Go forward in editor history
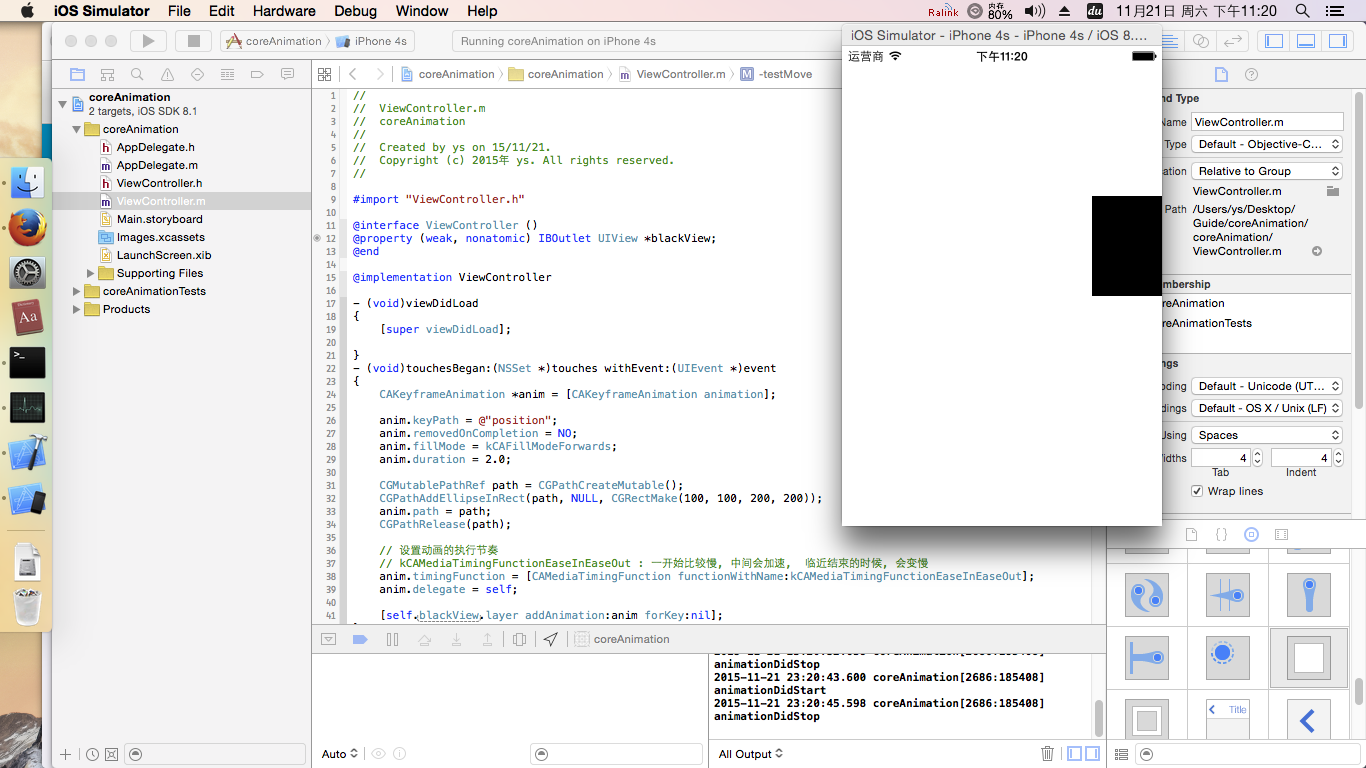 point(379,74)
